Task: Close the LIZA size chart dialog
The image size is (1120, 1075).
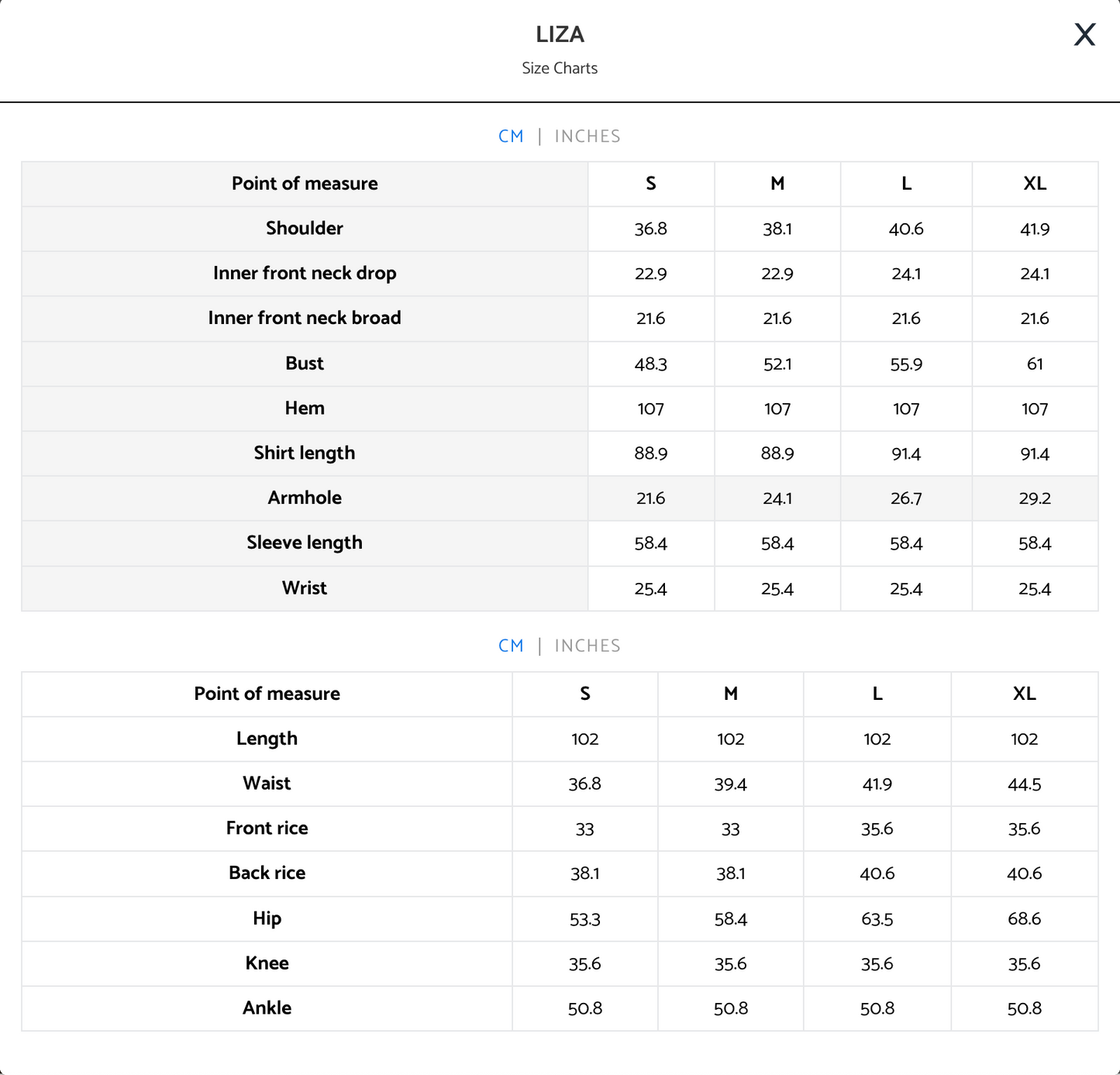Action: coord(1084,35)
